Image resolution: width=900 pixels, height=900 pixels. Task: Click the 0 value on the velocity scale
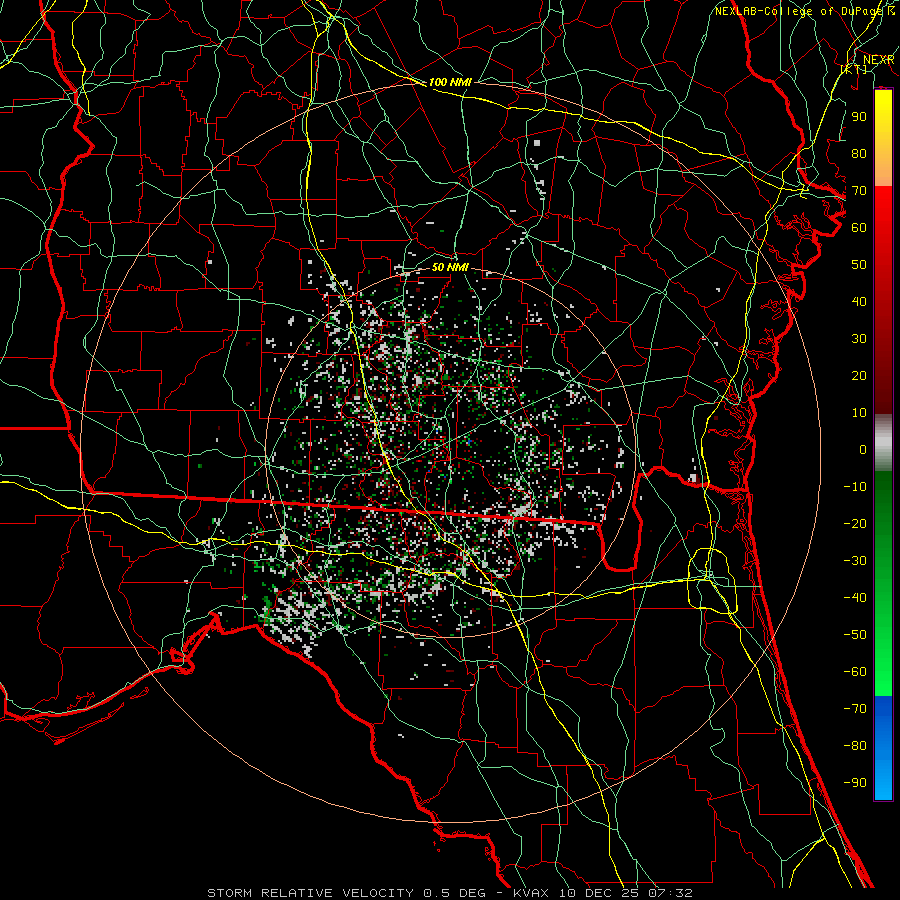pos(863,449)
